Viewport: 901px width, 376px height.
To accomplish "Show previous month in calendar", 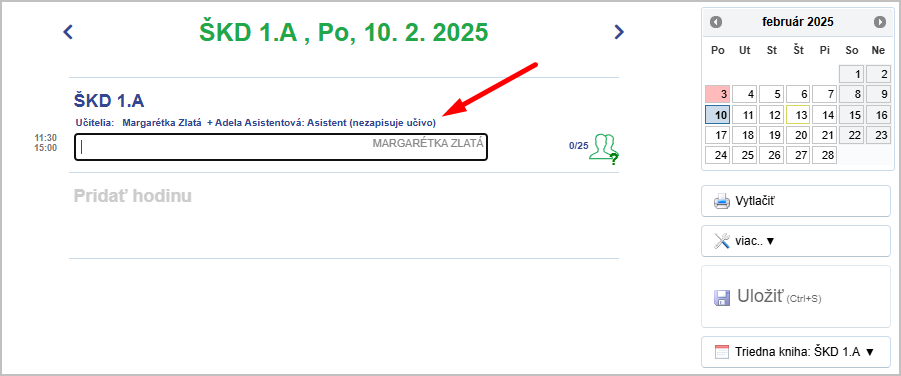I will tap(716, 22).
